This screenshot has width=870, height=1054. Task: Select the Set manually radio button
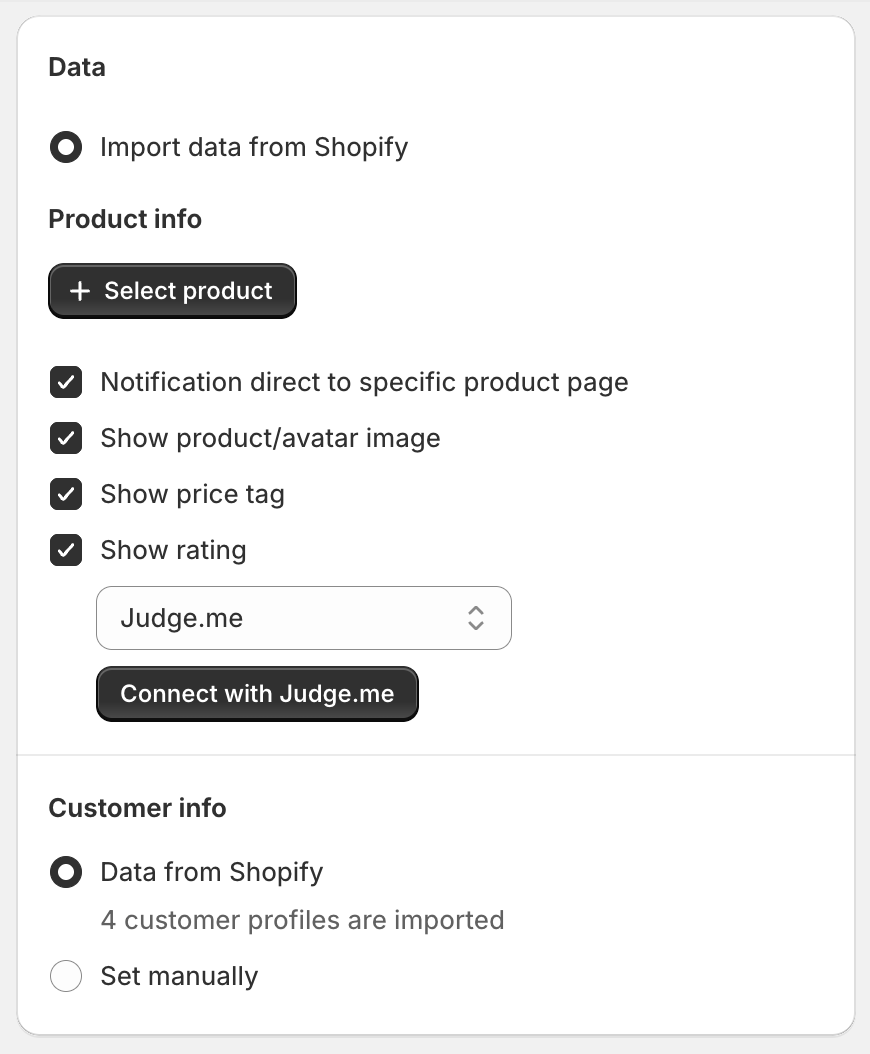(66, 977)
